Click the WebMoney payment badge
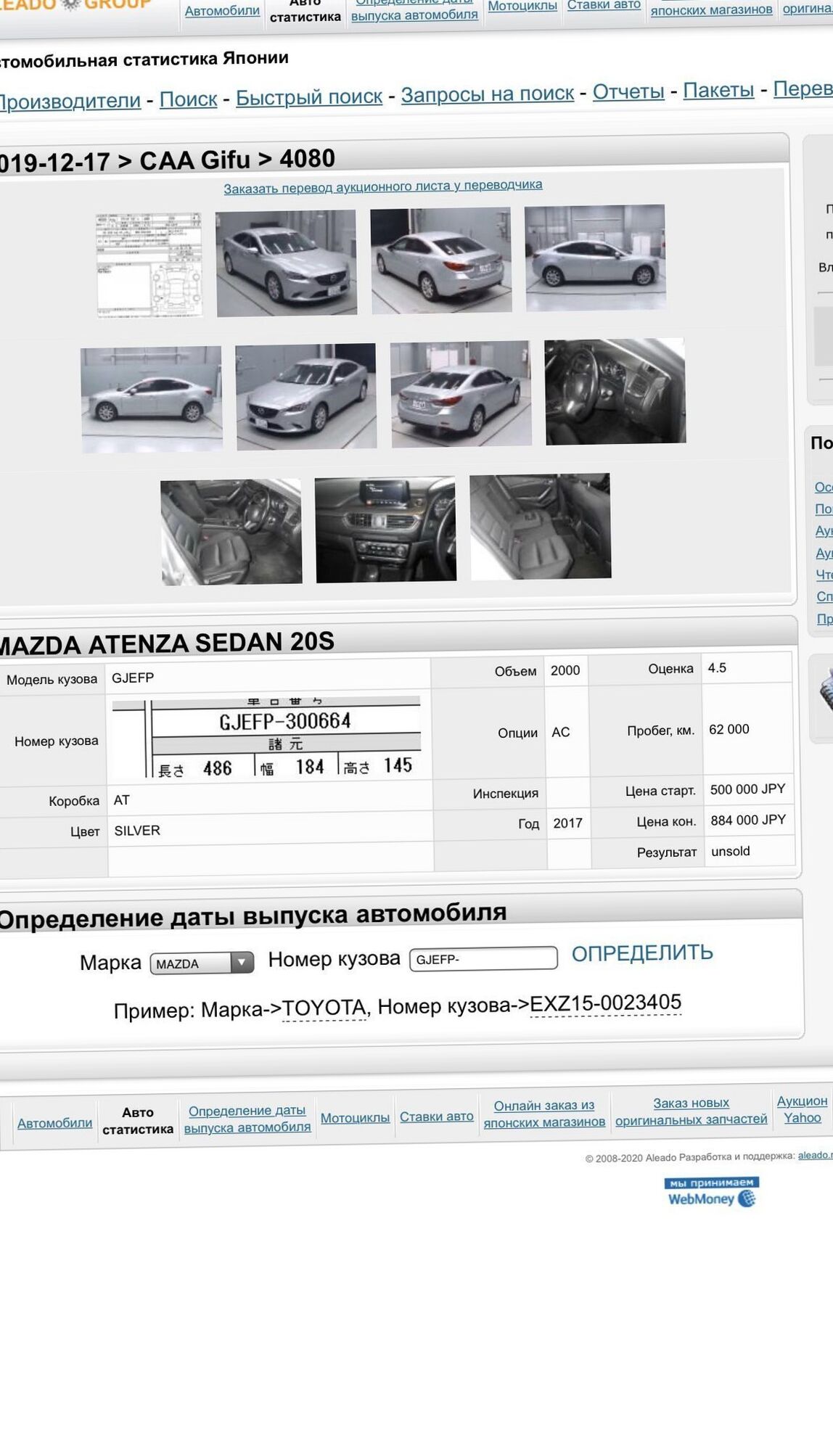The image size is (833, 1456). pos(711,1192)
